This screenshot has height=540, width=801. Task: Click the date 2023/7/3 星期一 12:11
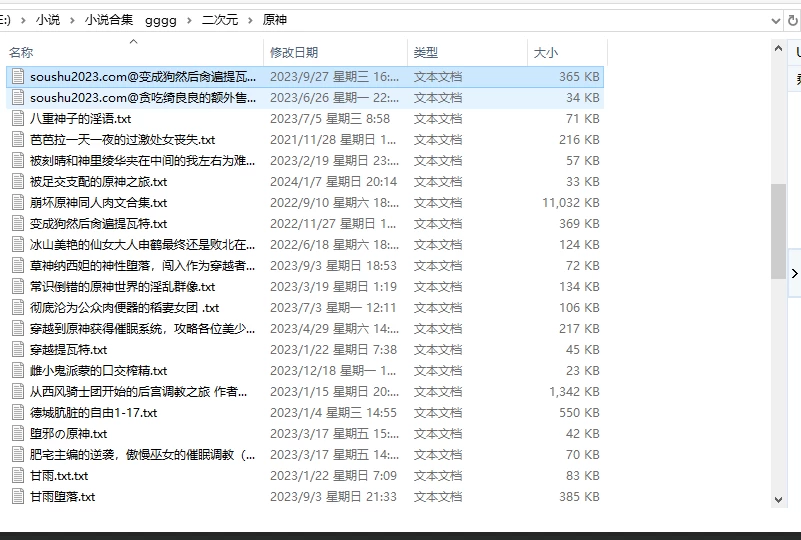click(333, 308)
